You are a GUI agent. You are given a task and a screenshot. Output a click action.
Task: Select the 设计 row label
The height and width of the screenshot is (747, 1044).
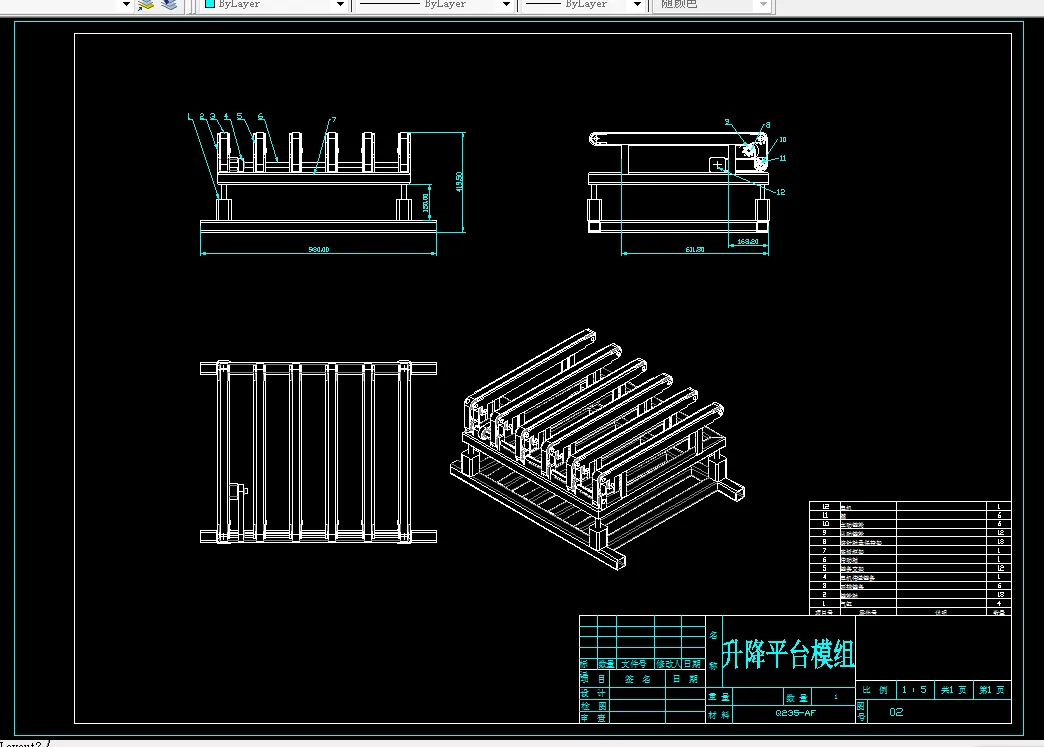593,693
